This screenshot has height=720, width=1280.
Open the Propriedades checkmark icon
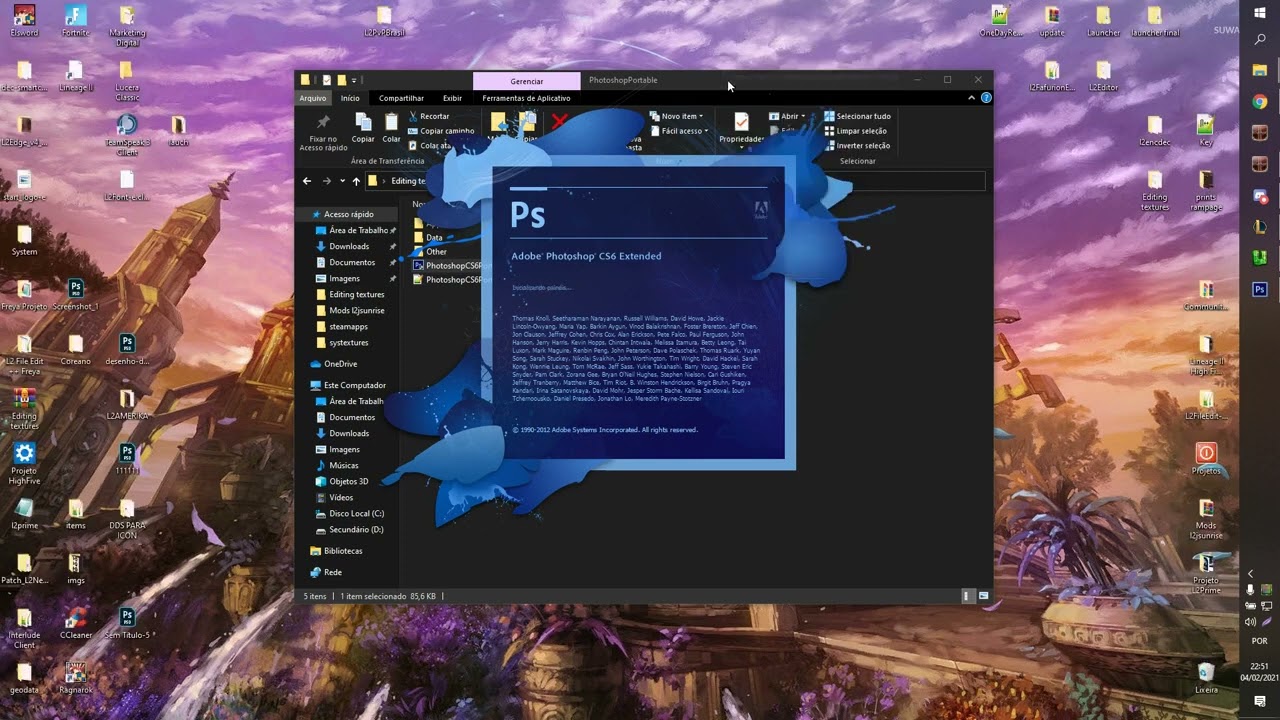point(741,122)
